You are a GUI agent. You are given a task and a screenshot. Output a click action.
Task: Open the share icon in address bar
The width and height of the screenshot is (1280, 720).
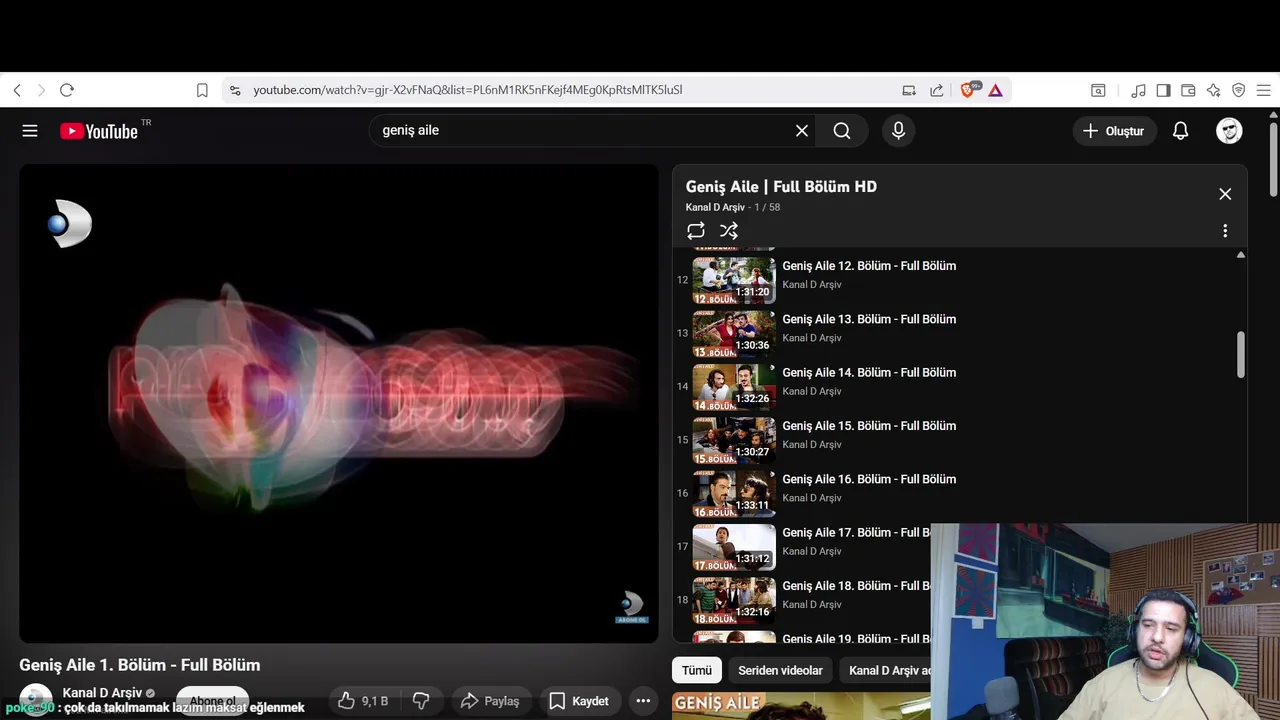(x=936, y=90)
